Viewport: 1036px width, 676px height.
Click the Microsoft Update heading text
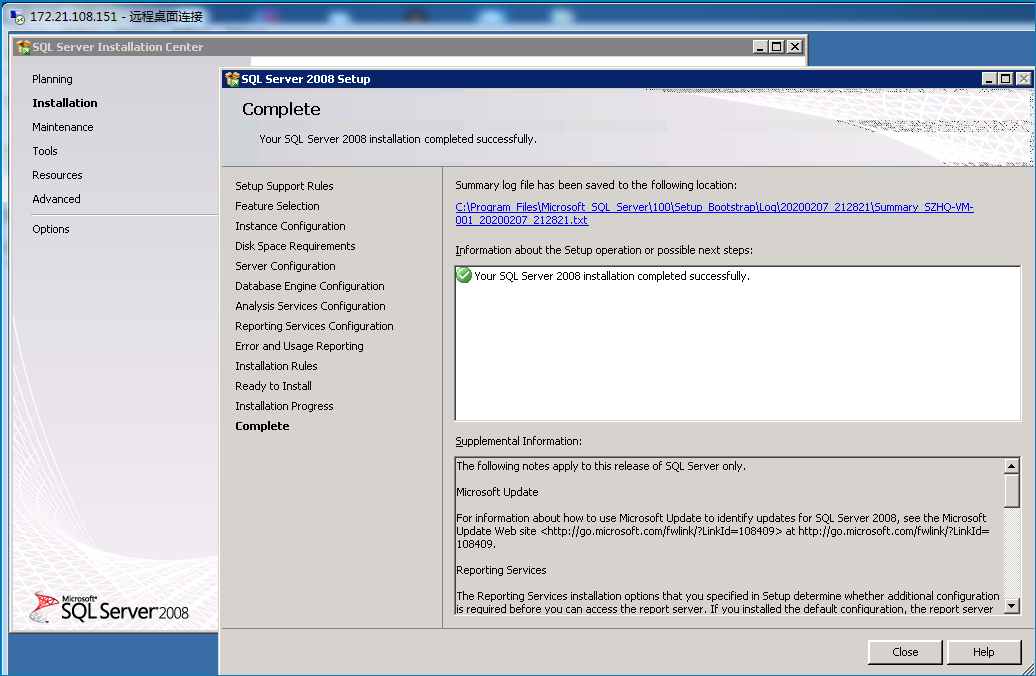pos(498,492)
